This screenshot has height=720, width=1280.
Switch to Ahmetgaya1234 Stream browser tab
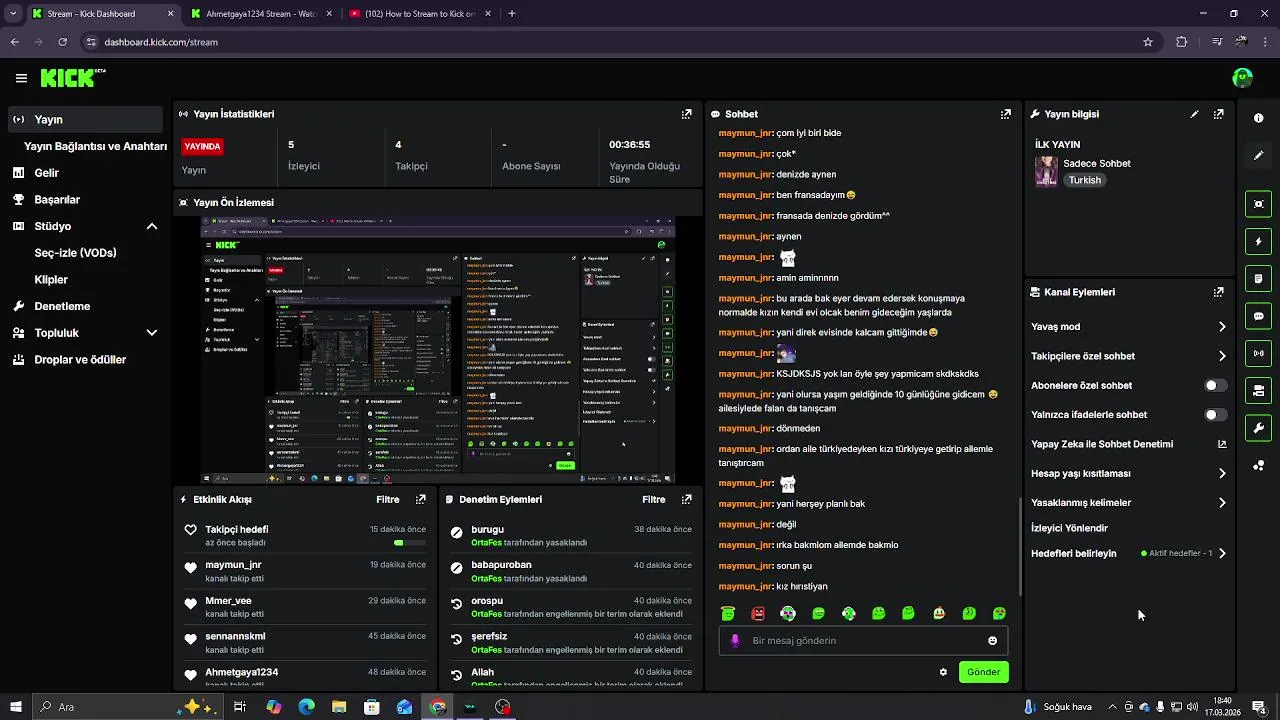[260, 14]
